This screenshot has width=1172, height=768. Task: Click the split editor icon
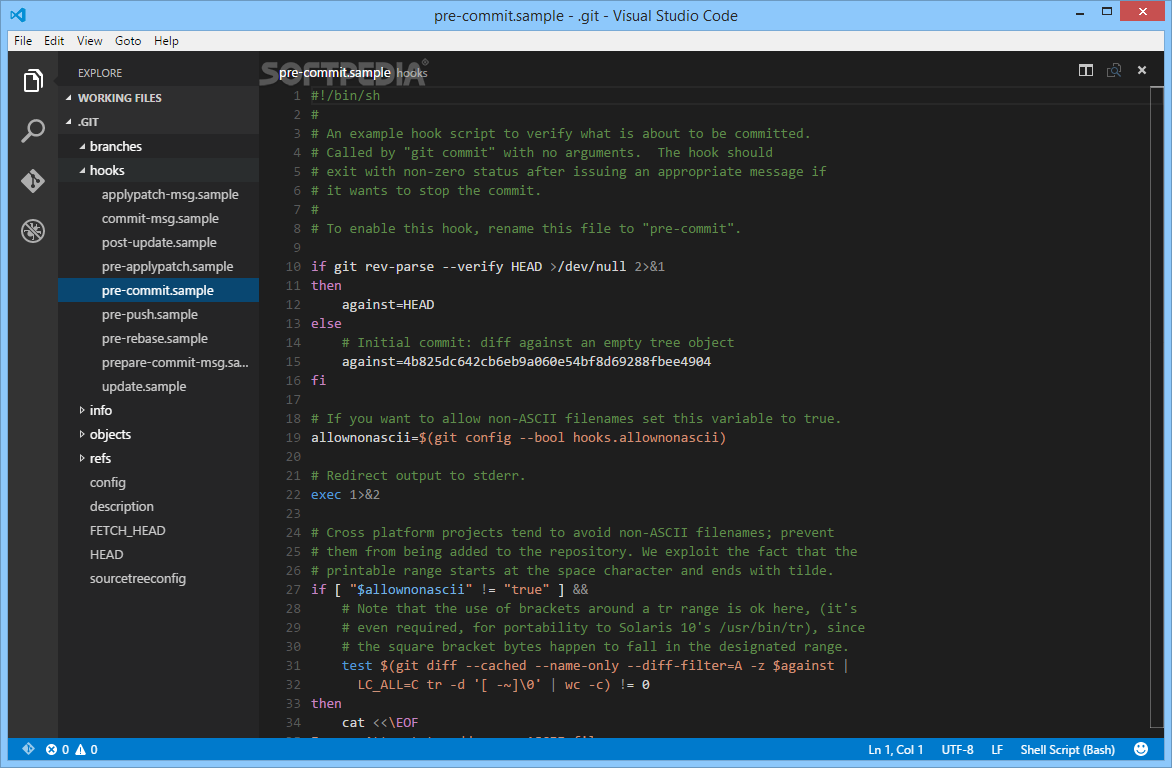coord(1086,70)
